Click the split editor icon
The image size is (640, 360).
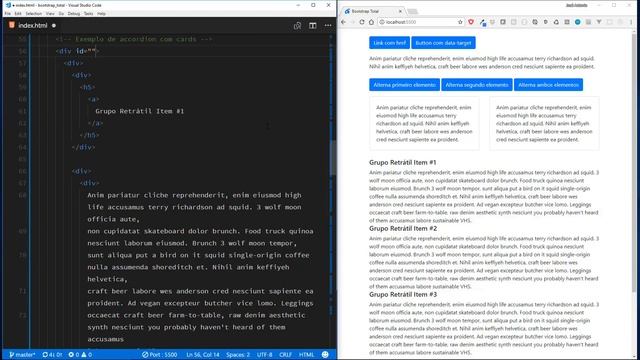[x=313, y=25]
